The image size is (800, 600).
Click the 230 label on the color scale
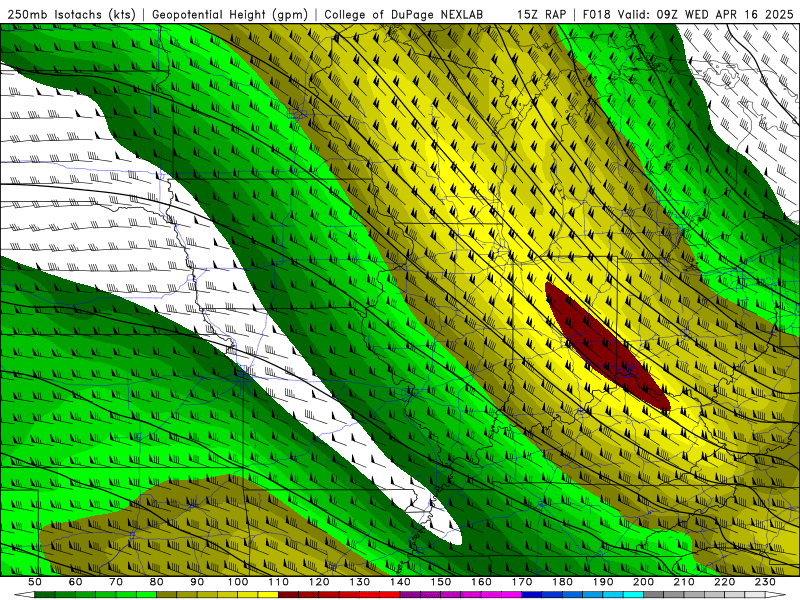(765, 582)
